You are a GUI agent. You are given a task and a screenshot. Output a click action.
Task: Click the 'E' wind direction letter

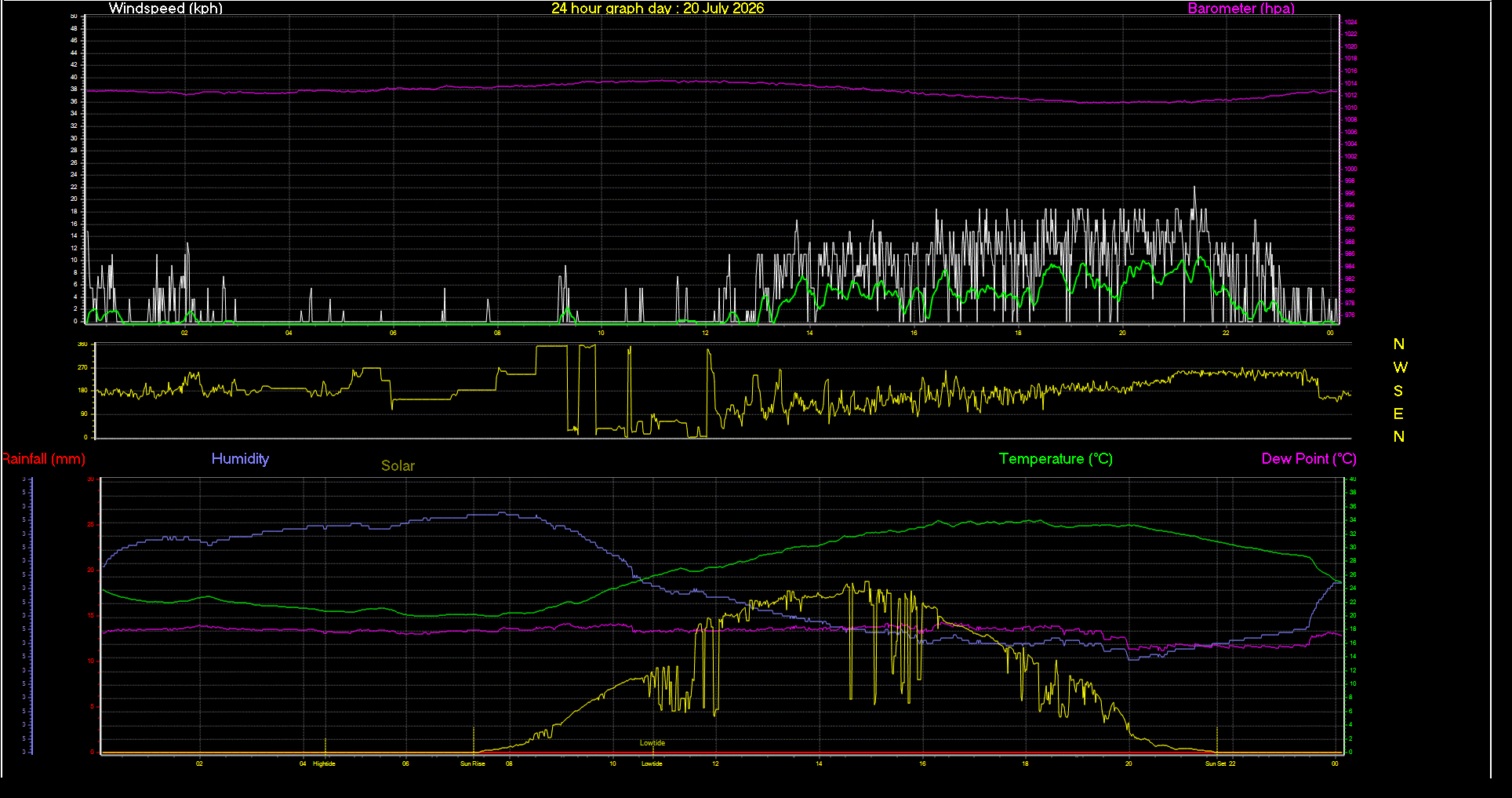point(1398,414)
